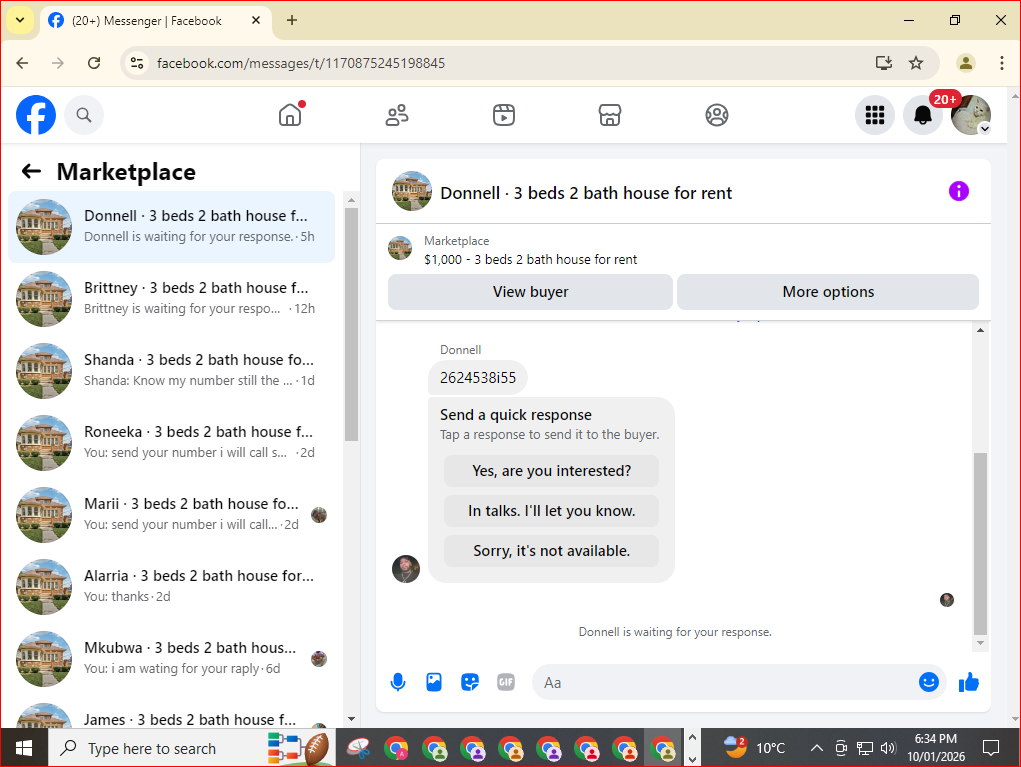Open the Snipping Tool taskbar icon
Screen dimensions: 1021x767
[357, 749]
